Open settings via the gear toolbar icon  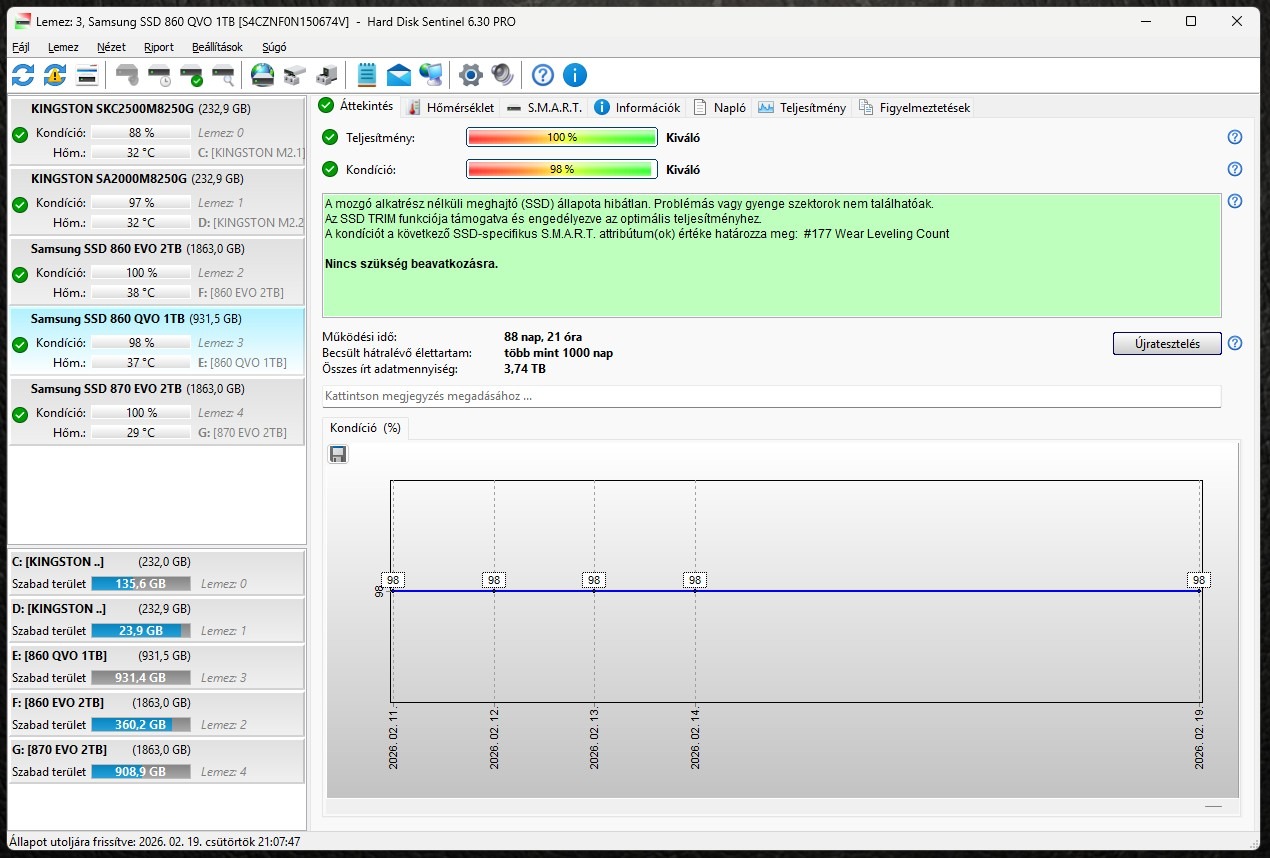coord(470,75)
